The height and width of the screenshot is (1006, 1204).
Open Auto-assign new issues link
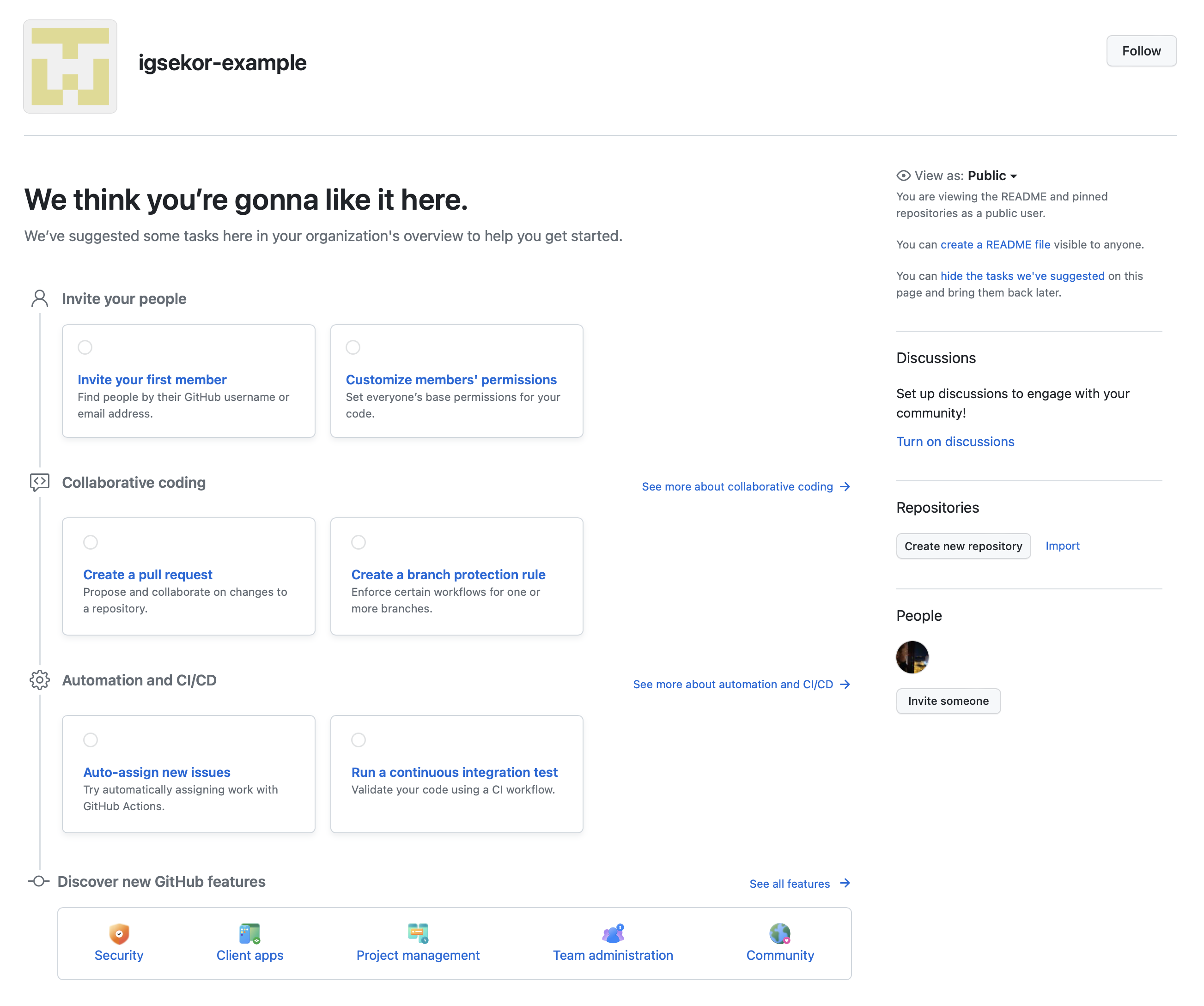157,772
